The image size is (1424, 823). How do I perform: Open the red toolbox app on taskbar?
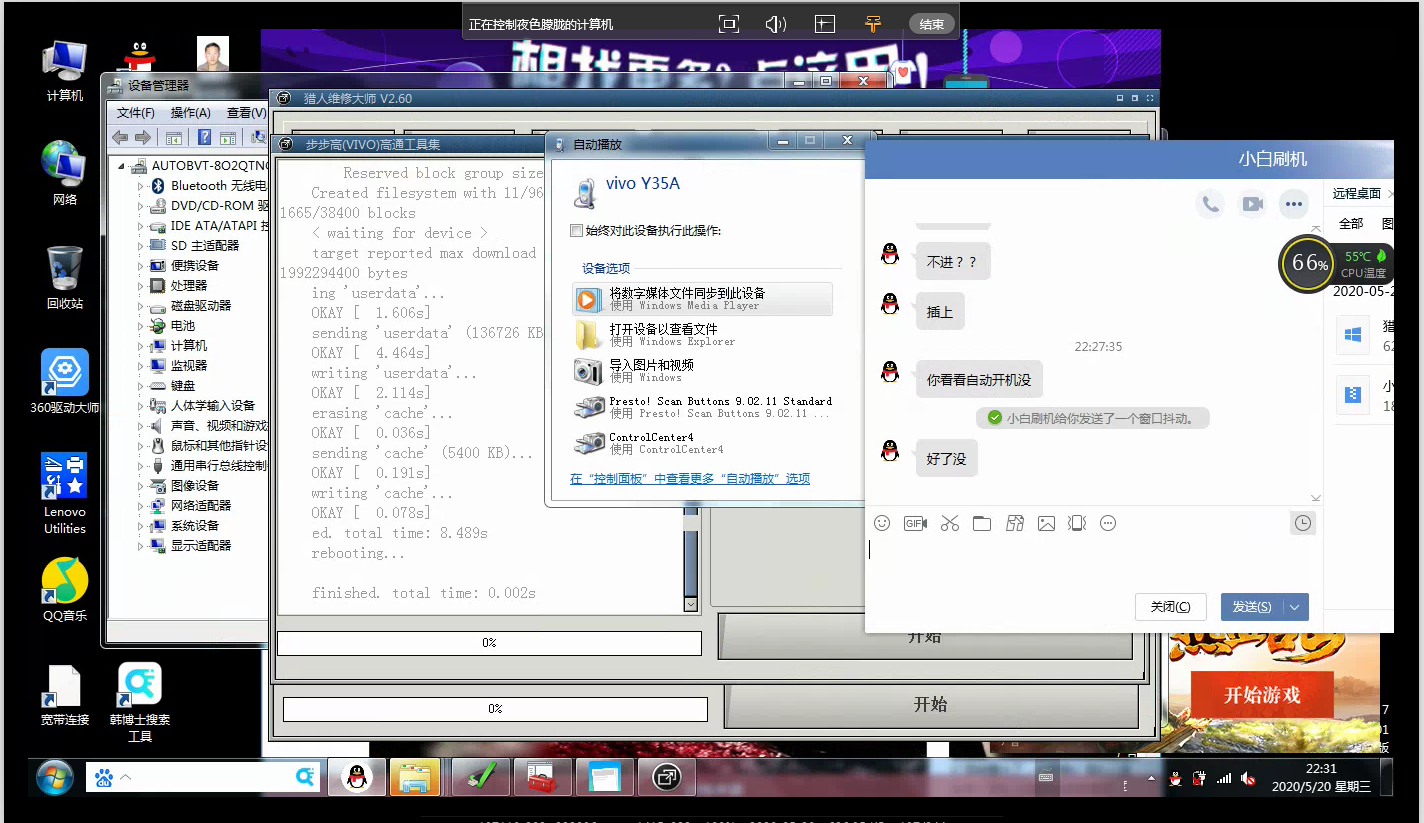(x=541, y=777)
